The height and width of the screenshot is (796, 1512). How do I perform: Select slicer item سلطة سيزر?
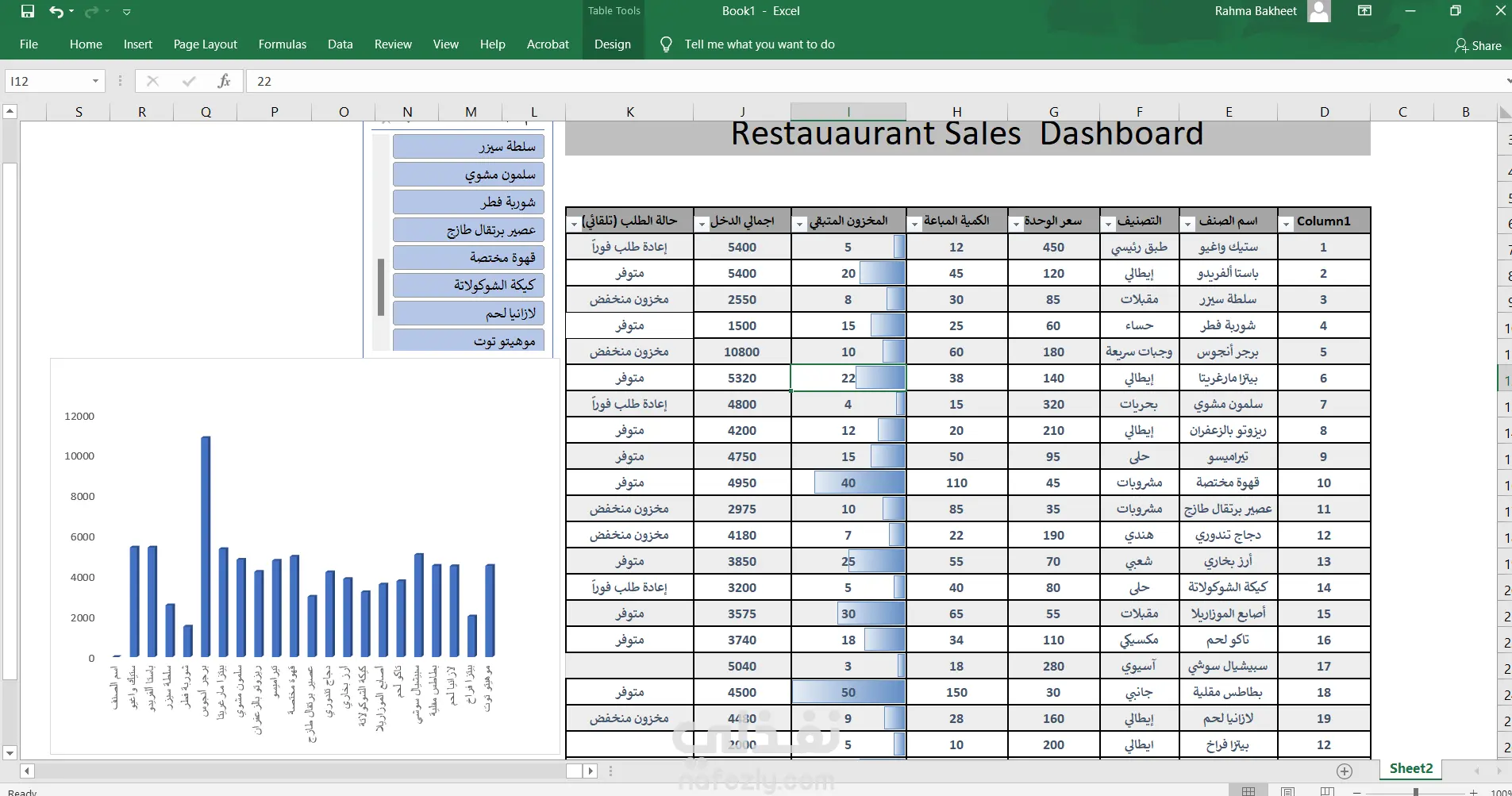468,146
